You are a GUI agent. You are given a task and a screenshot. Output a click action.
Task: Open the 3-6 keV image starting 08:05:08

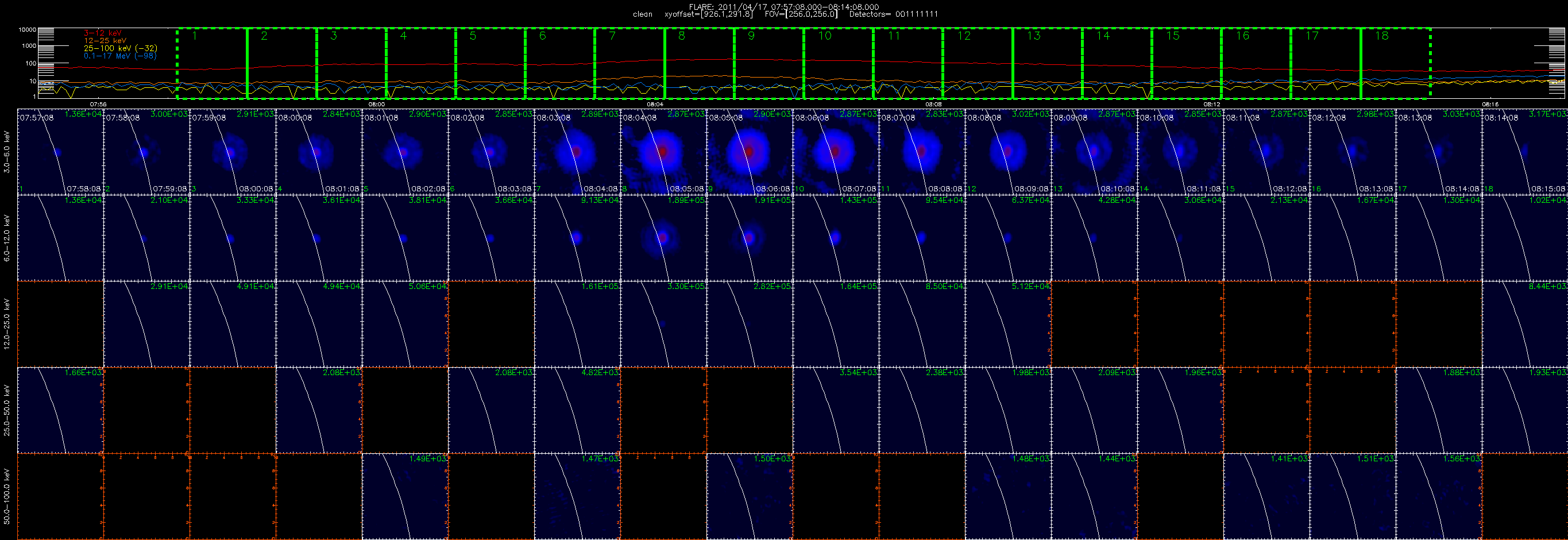[x=750, y=152]
